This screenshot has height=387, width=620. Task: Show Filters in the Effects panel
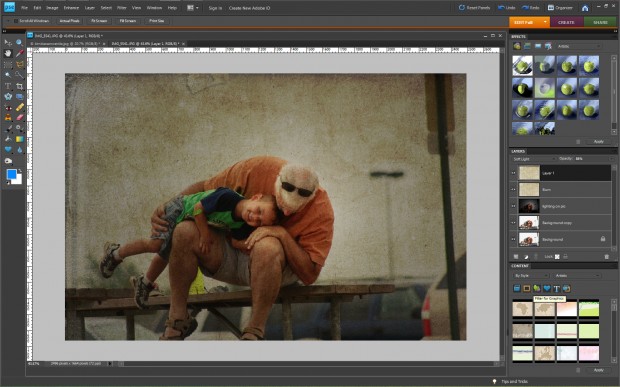tap(517, 46)
